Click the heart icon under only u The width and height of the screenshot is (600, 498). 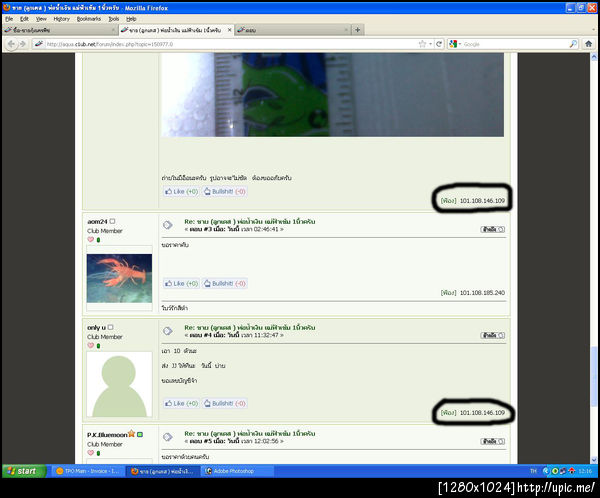click(91, 346)
